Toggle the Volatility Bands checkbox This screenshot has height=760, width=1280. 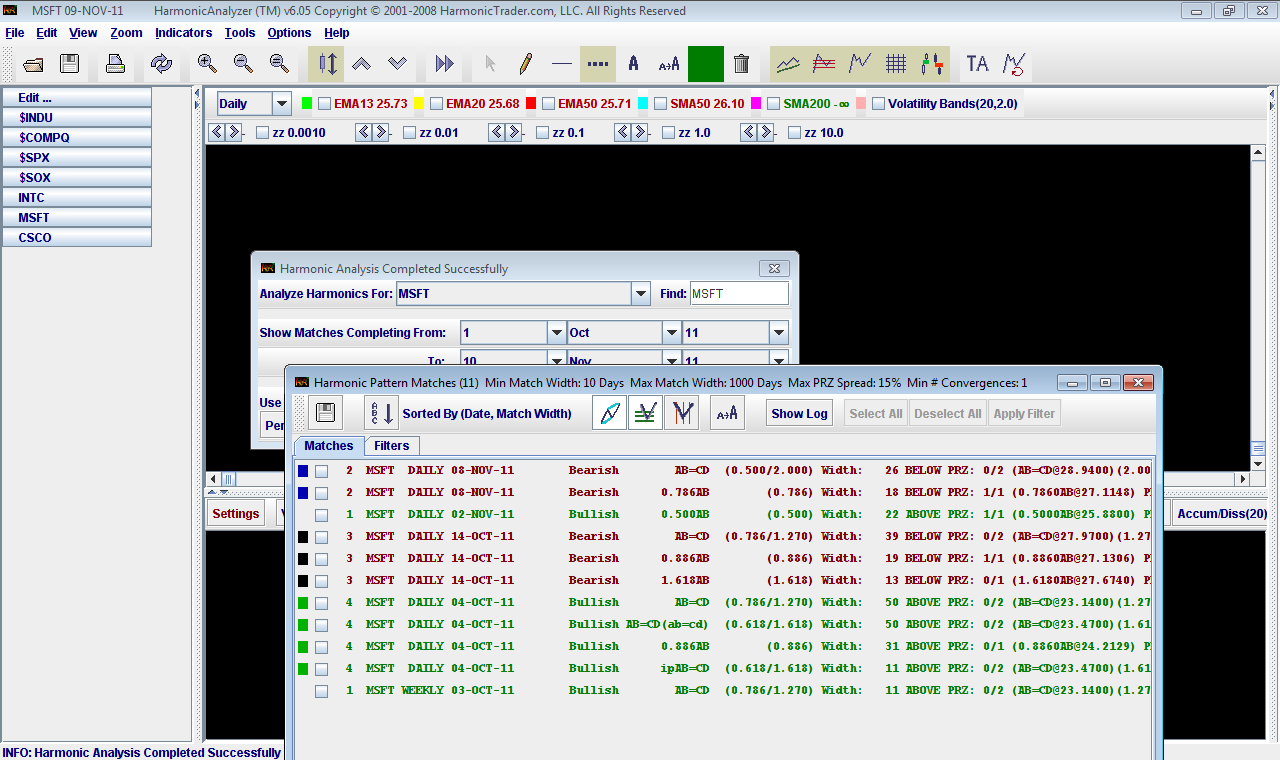[x=878, y=104]
